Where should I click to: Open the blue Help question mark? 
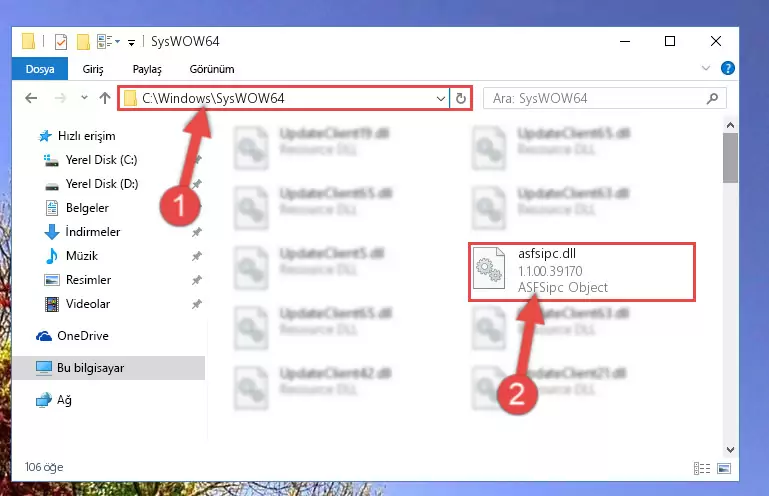pyautogui.click(x=728, y=68)
